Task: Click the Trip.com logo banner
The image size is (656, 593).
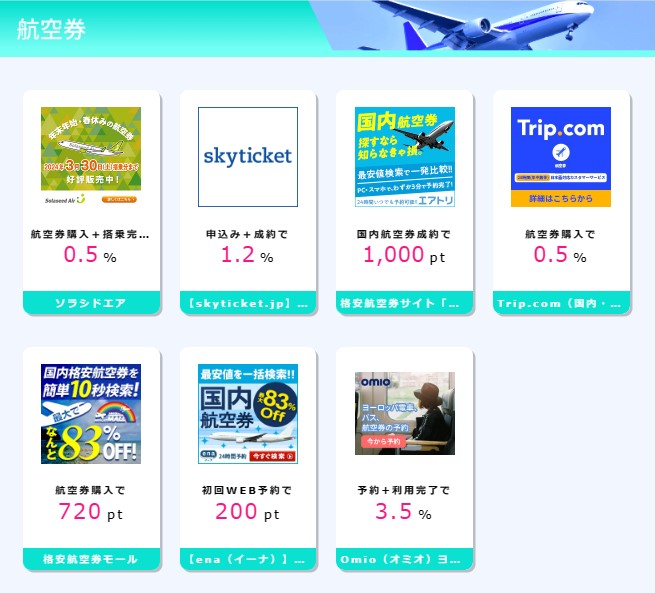Action: [561, 157]
